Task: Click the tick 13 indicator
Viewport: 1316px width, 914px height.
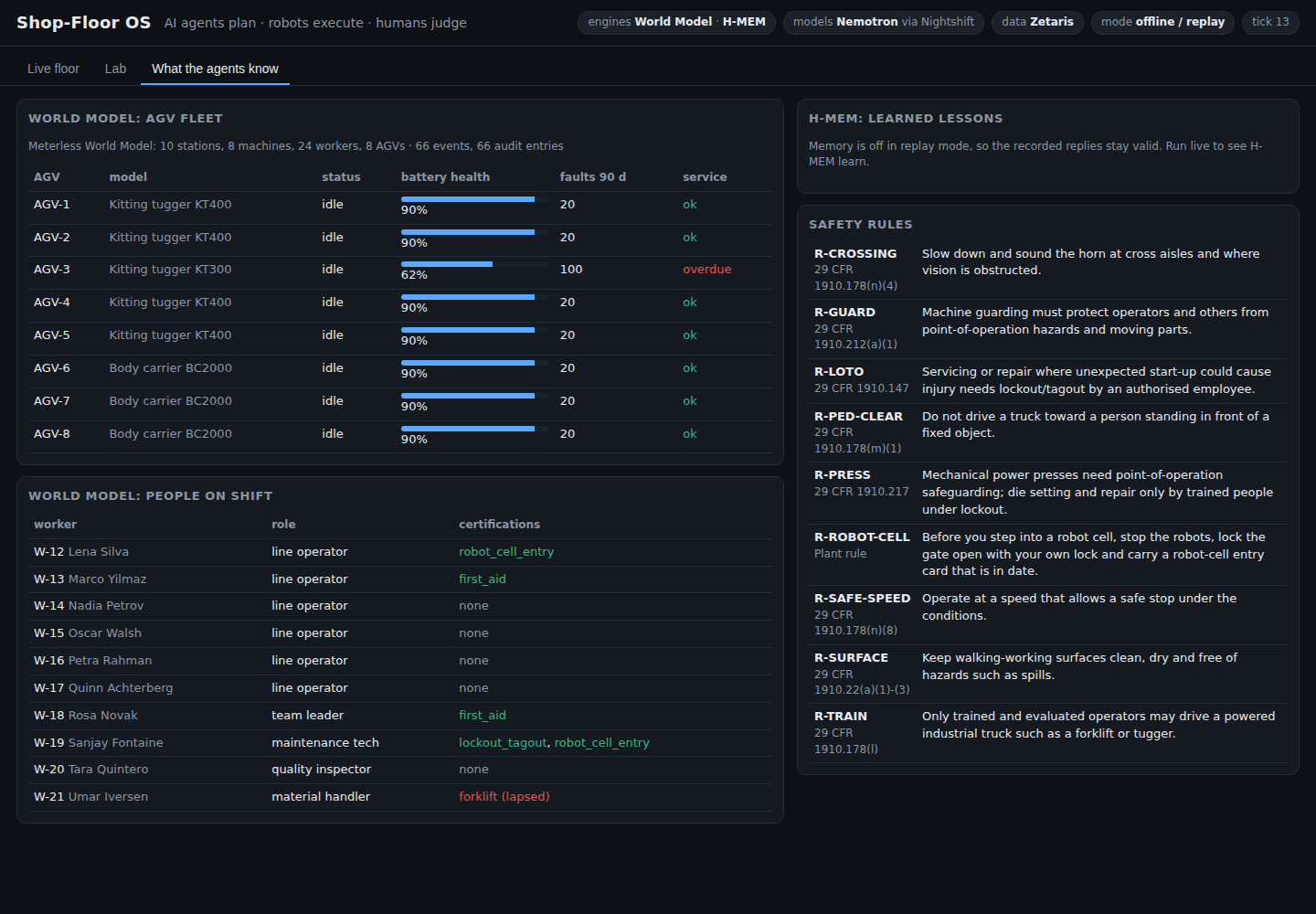Action: point(1270,22)
